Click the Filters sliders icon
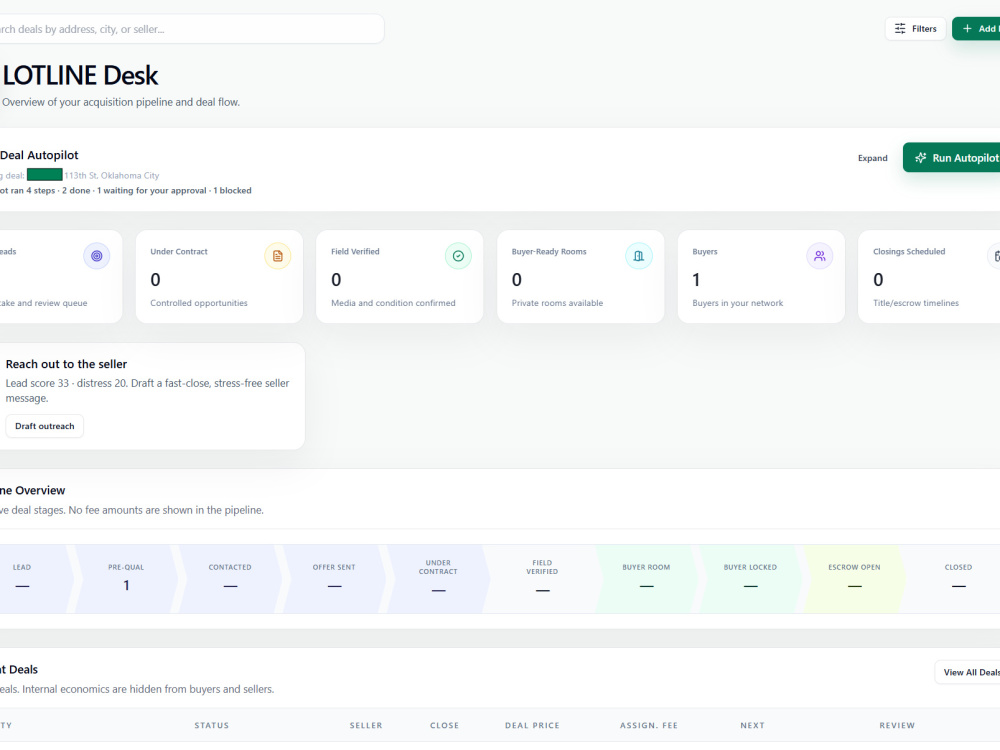 (x=900, y=29)
